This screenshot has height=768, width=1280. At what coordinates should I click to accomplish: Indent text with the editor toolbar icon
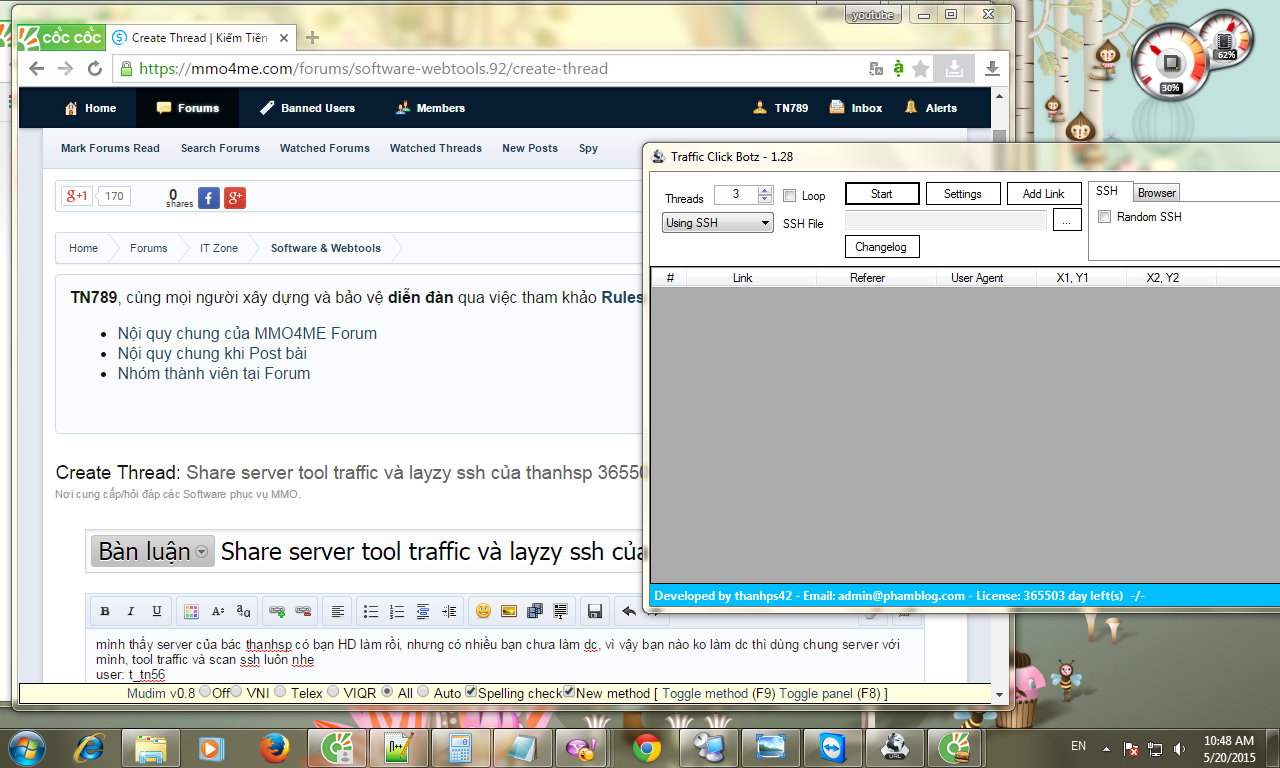(x=449, y=611)
